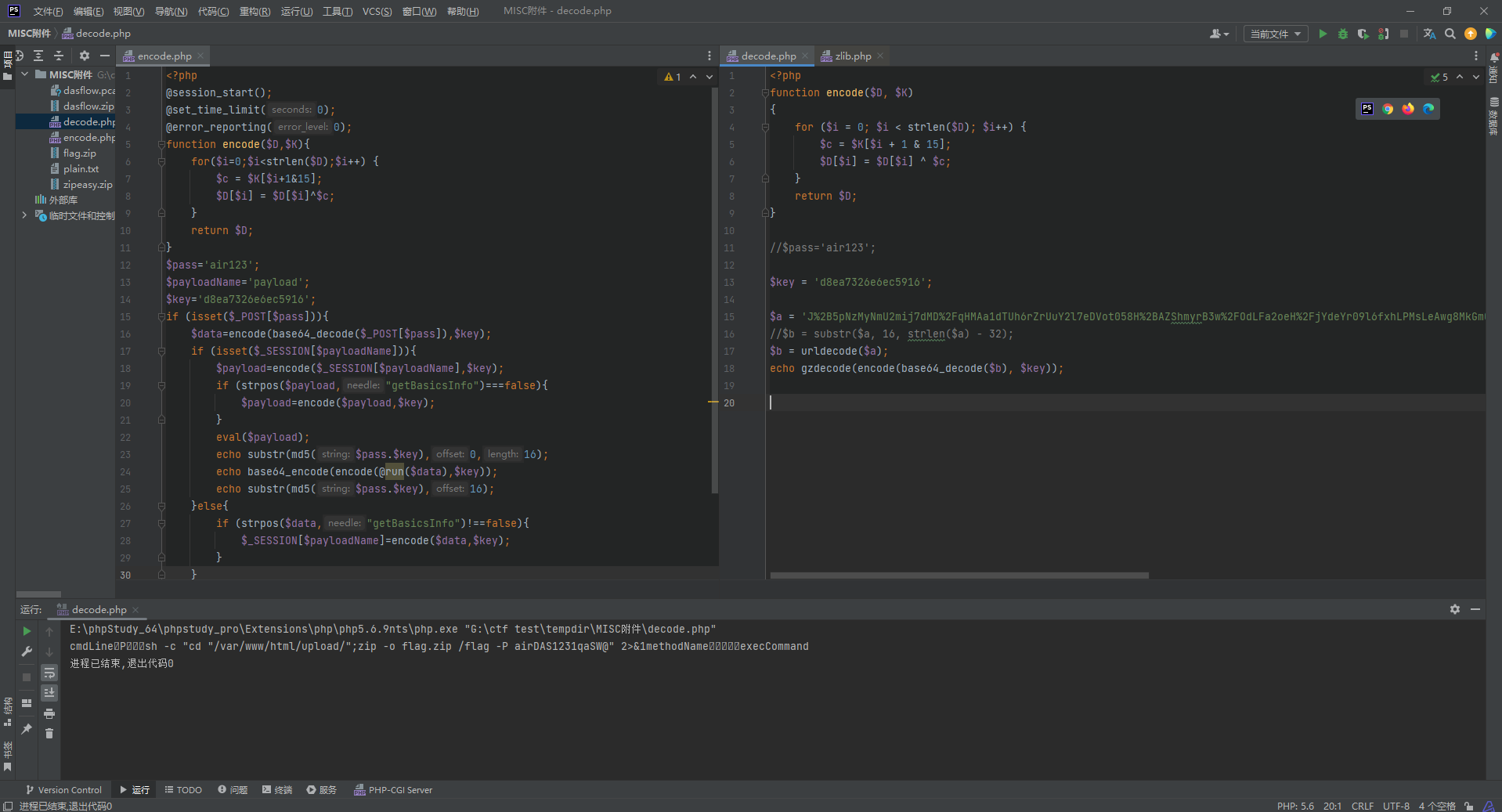Open 运行(U) menu
Image resolution: width=1502 pixels, height=812 pixels.
pos(296,11)
